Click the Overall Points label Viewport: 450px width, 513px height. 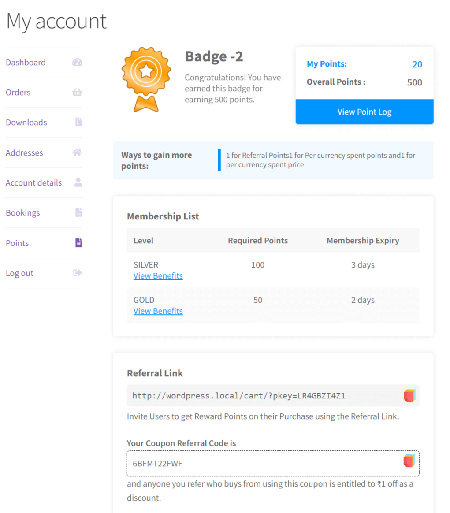coord(336,82)
